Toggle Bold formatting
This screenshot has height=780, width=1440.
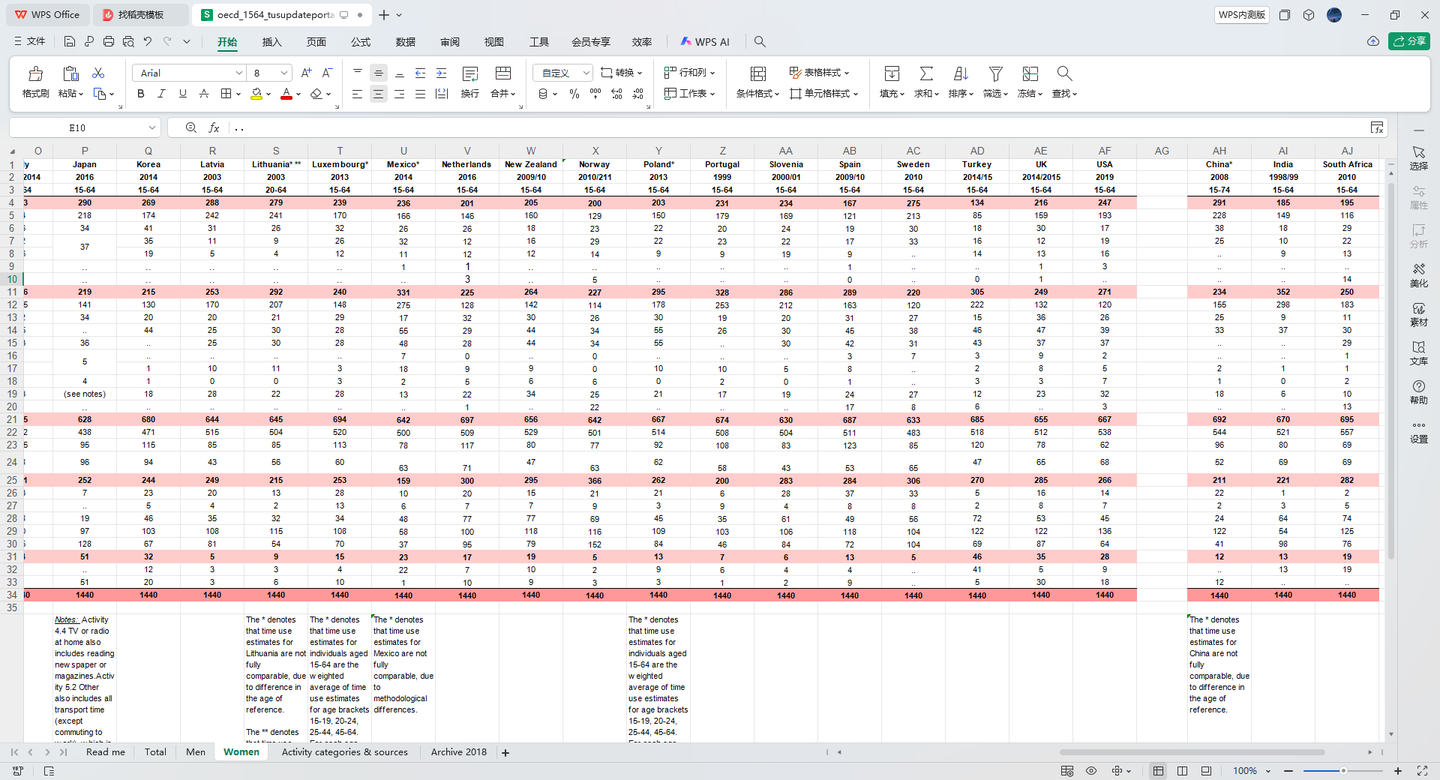tap(141, 94)
